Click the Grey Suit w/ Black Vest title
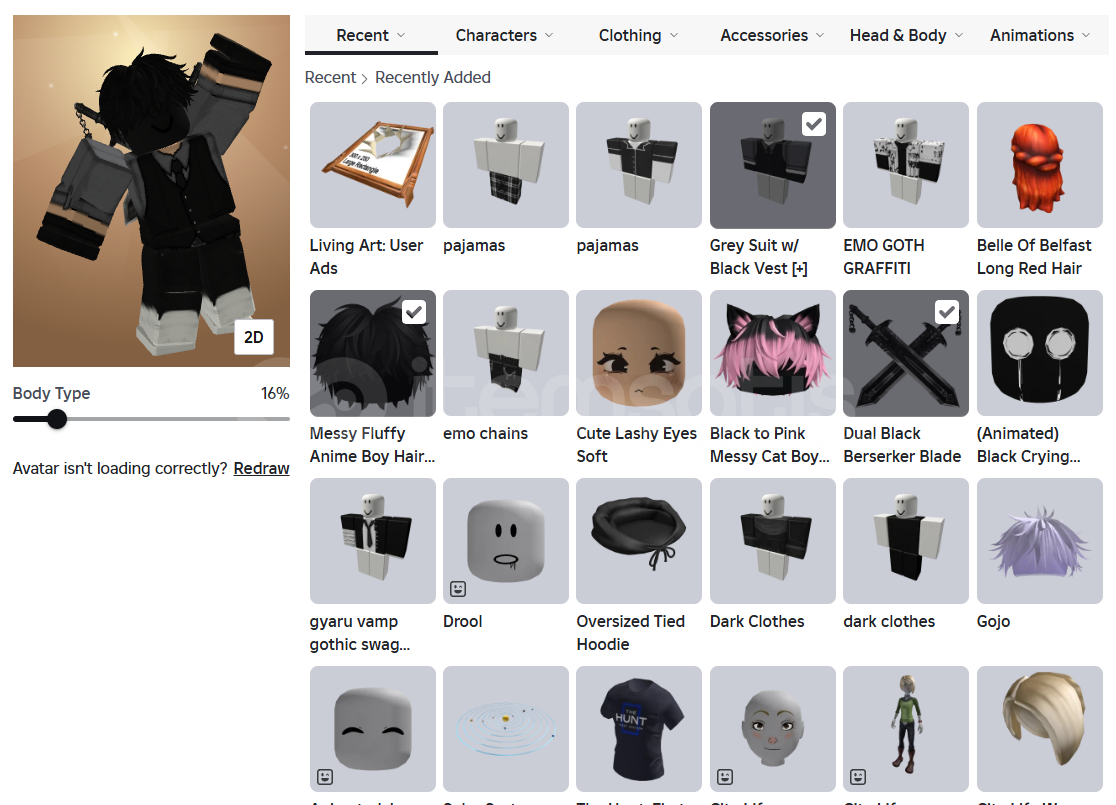Viewport: 1116px width, 805px height. [759, 257]
